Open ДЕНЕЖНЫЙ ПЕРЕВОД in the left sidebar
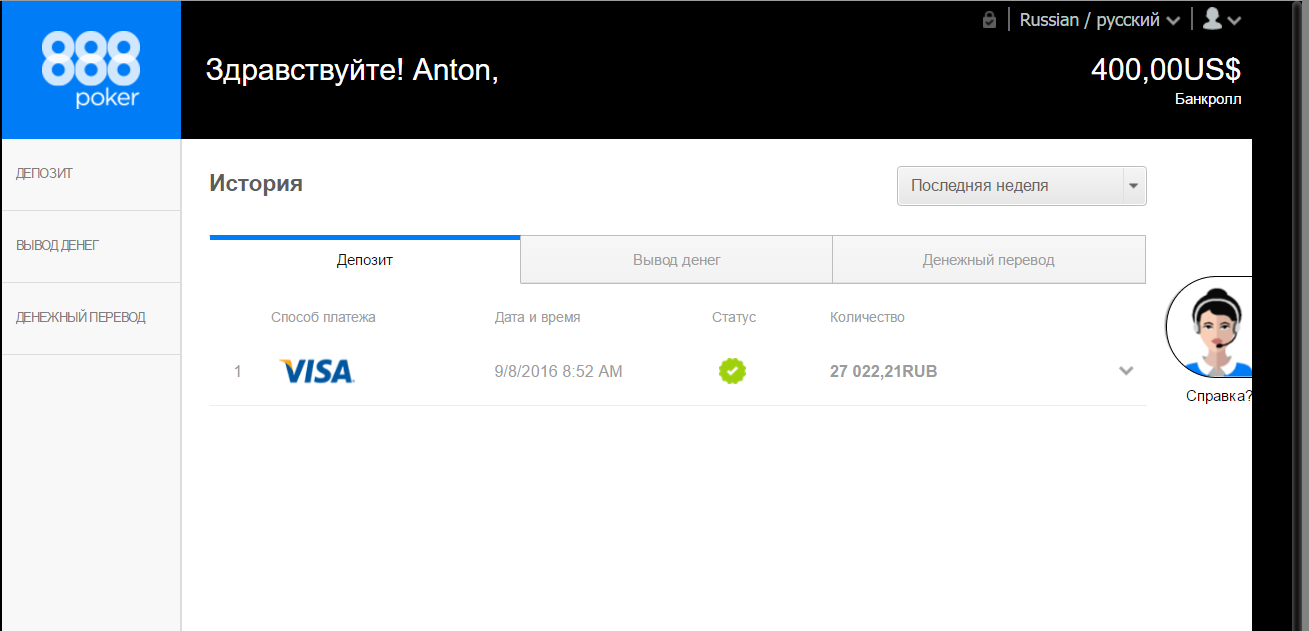 81,318
